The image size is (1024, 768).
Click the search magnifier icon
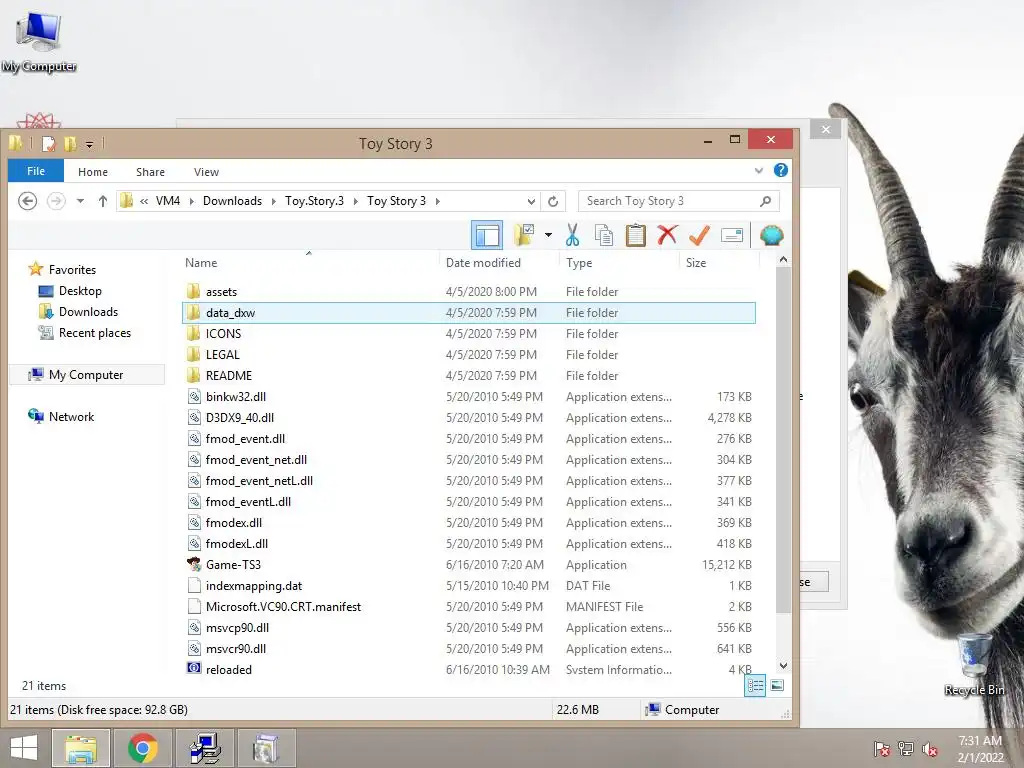point(765,201)
